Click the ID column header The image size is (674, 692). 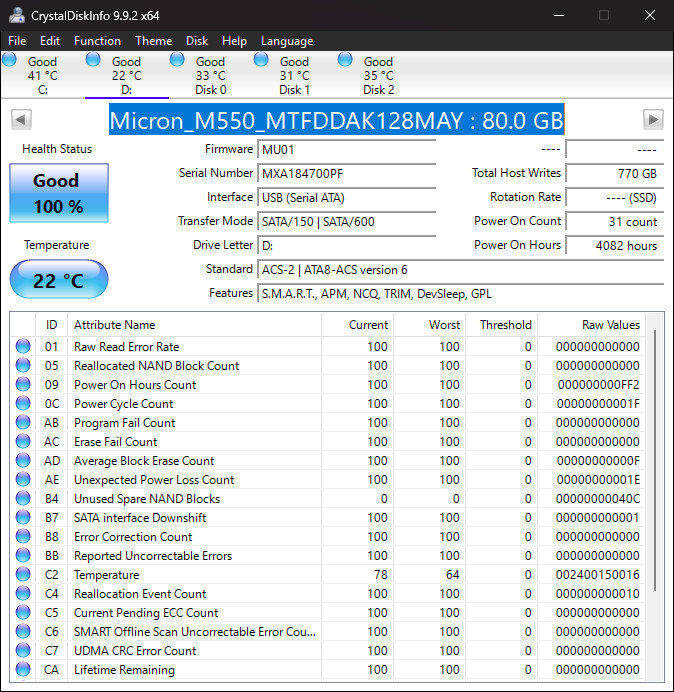tap(51, 325)
